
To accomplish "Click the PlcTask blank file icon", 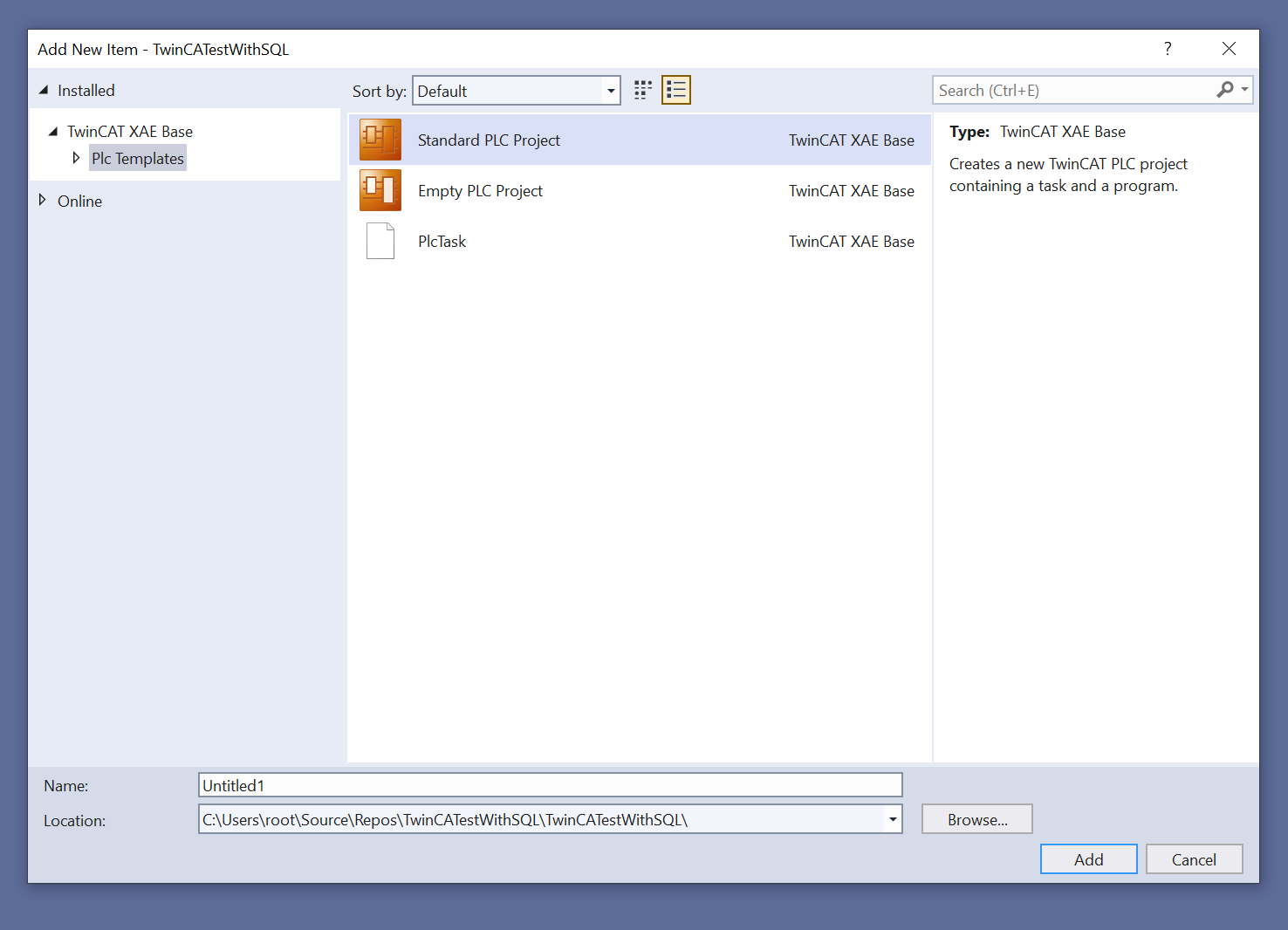I will [380, 241].
